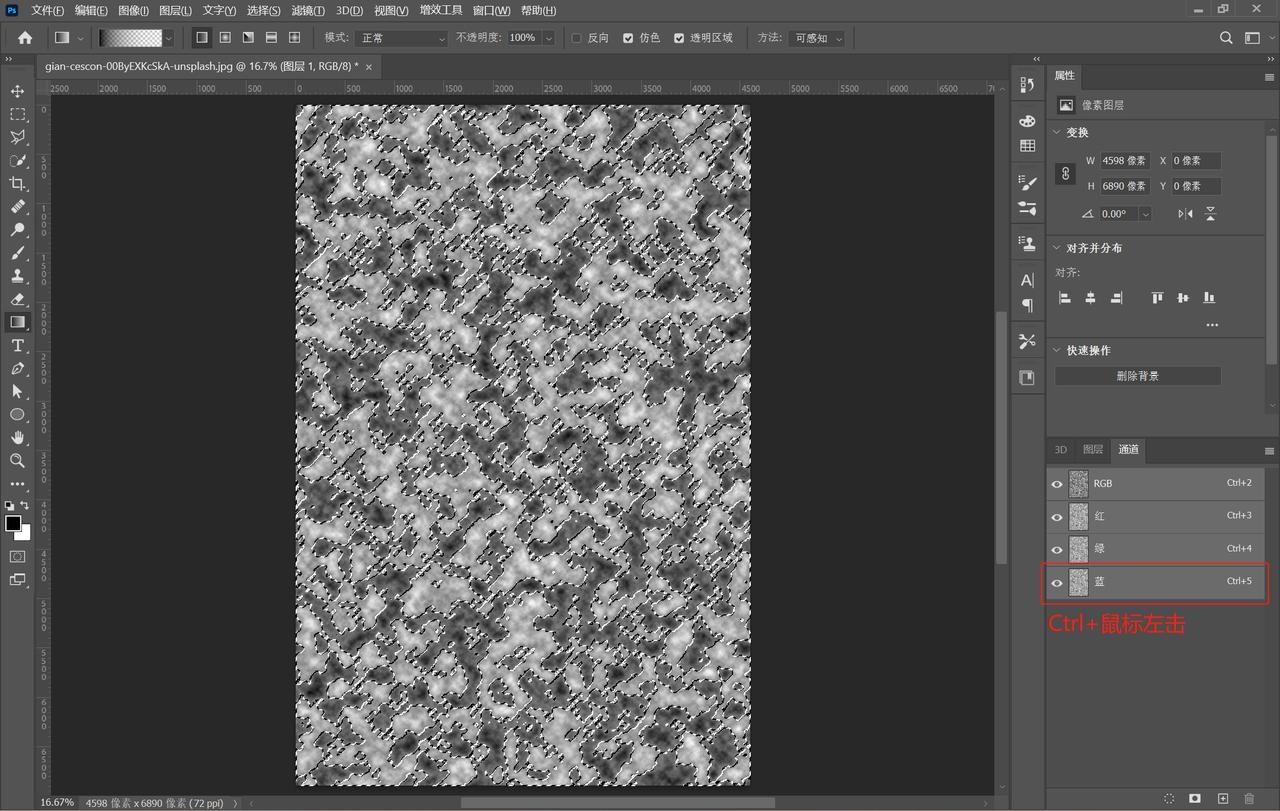
Task: Create new channel with plus icon
Action: [x=1222, y=799]
